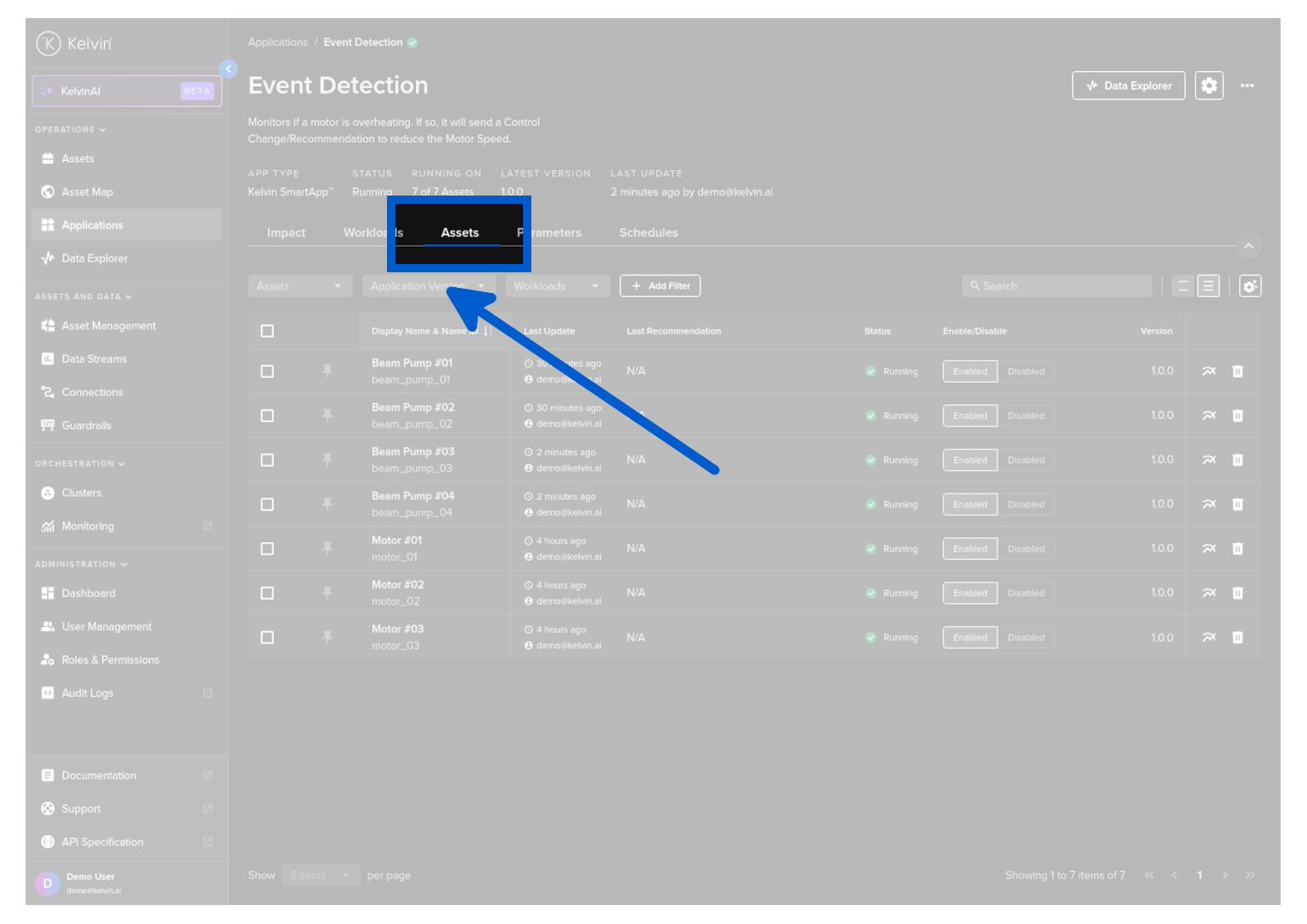The height and width of the screenshot is (924, 1307).
Task: Open the chart icon for Motor #02 row
Action: tap(1209, 593)
